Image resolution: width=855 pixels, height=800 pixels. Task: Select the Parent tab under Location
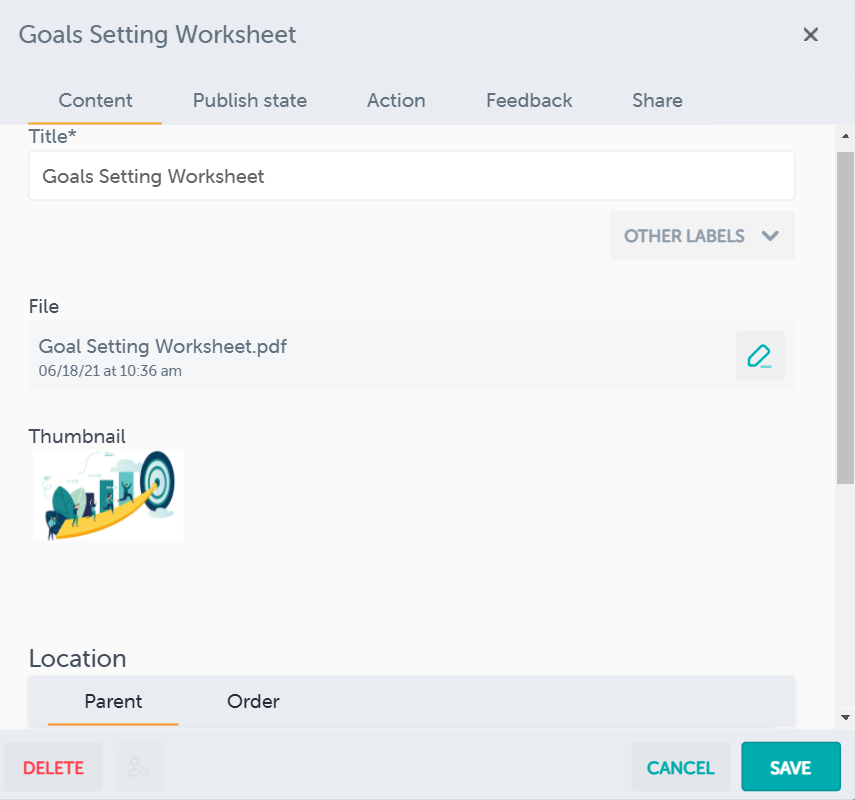point(113,701)
